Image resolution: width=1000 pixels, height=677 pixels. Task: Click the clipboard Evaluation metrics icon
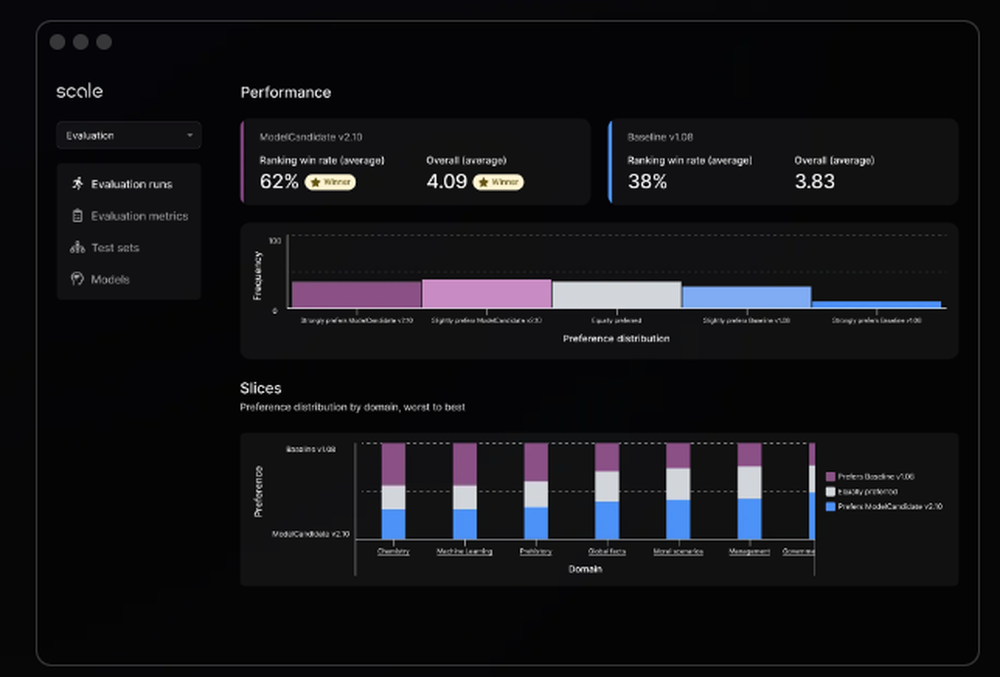77,215
